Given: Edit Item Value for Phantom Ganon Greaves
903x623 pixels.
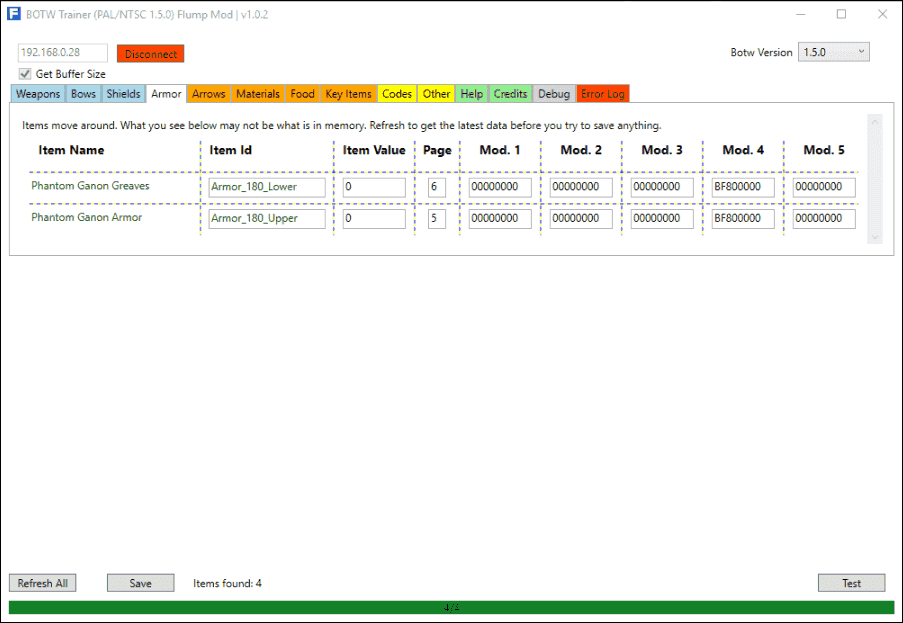Looking at the screenshot, I should (374, 187).
